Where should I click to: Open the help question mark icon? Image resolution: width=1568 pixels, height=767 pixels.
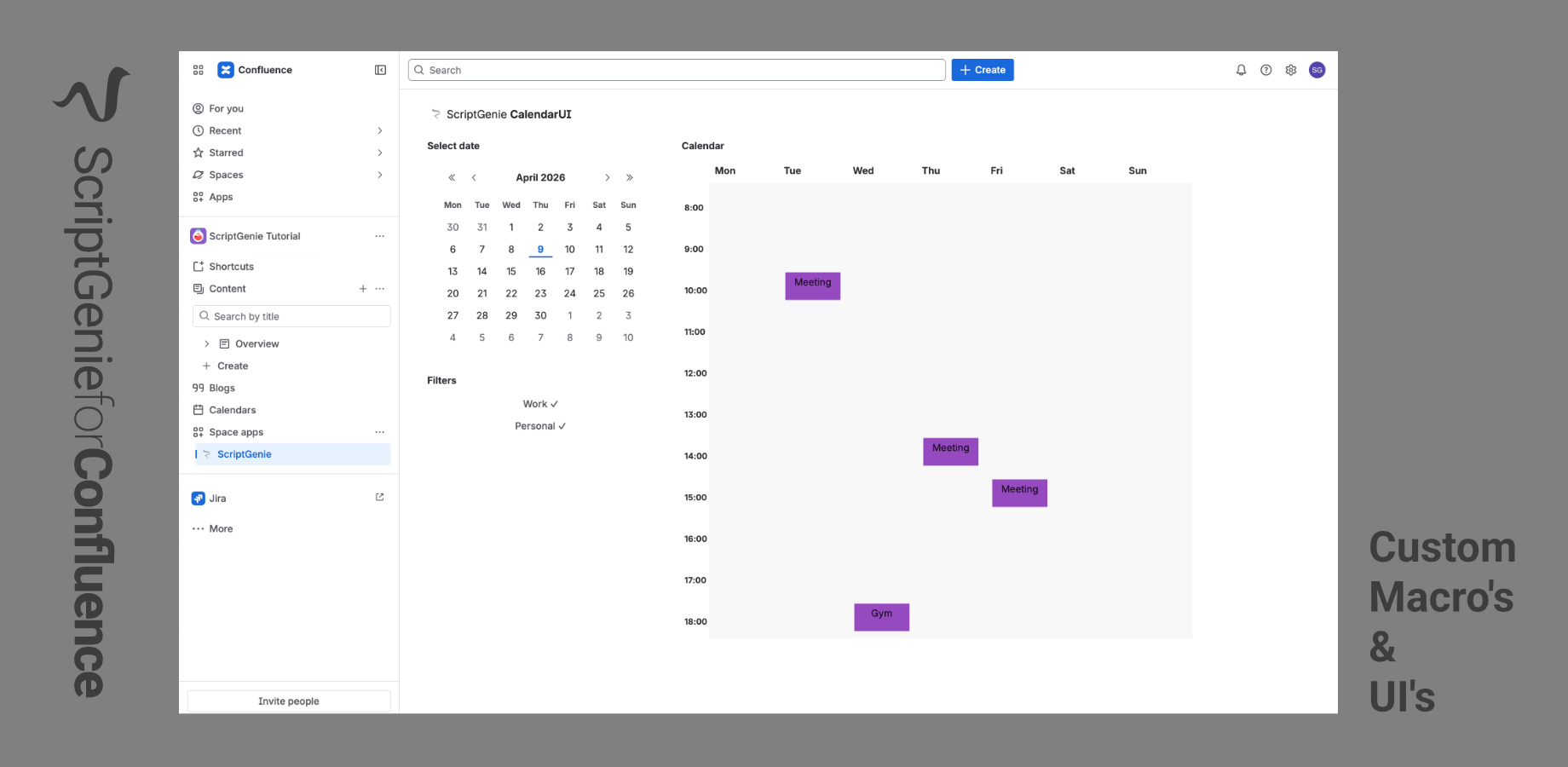(1266, 70)
